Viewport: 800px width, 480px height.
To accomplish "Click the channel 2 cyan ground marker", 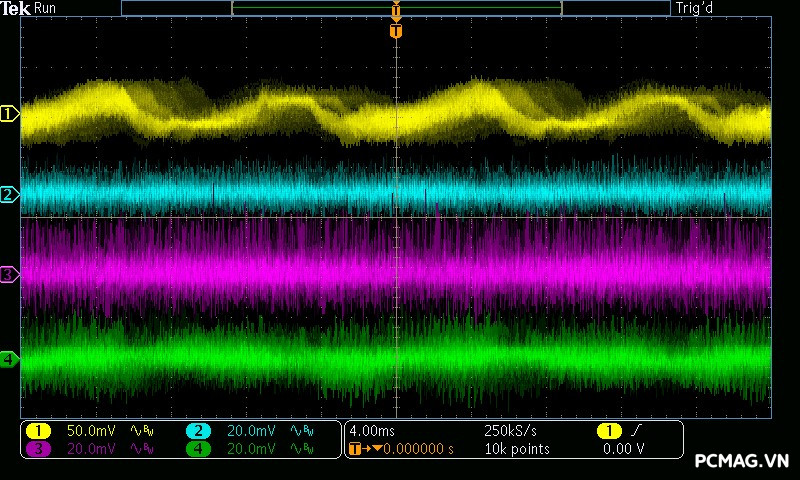I will (x=9, y=194).
